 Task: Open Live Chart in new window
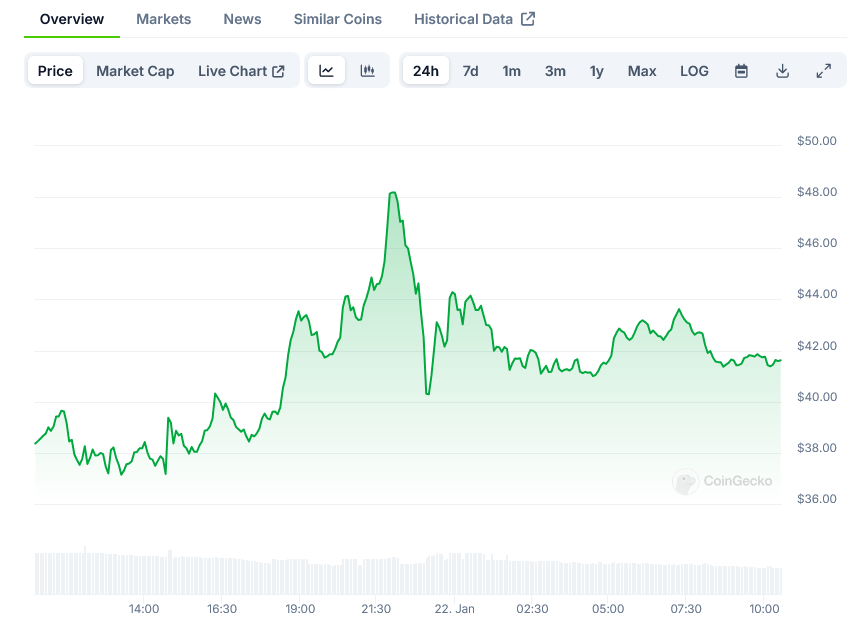point(241,71)
